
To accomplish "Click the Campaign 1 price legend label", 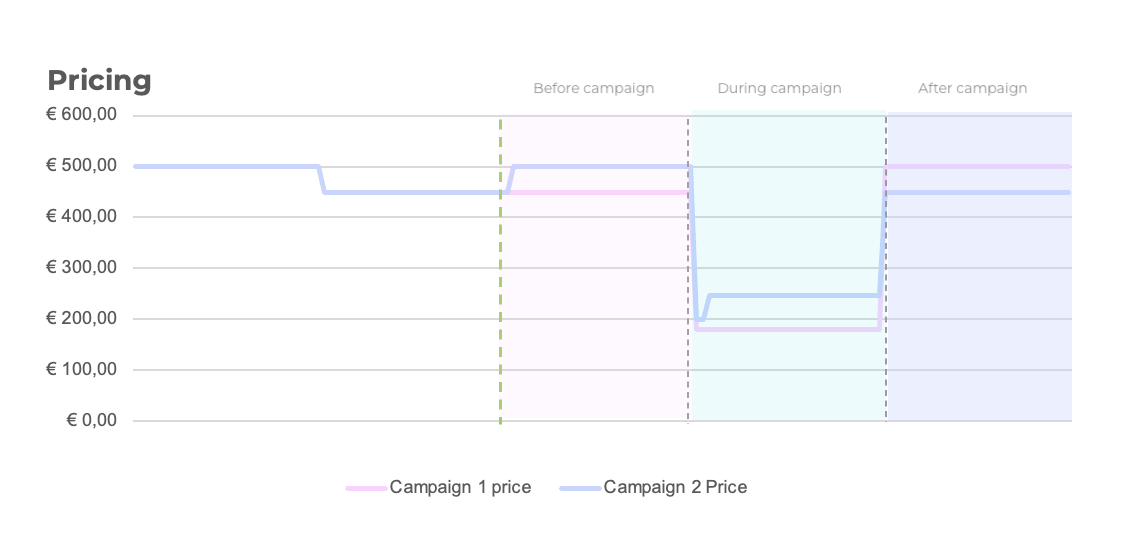I will point(460,487).
